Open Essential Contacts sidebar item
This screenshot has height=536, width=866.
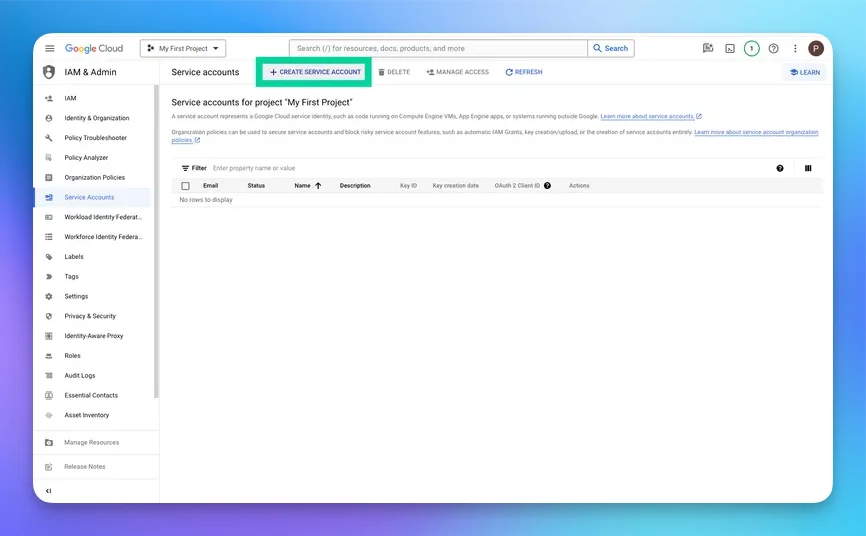tap(92, 396)
